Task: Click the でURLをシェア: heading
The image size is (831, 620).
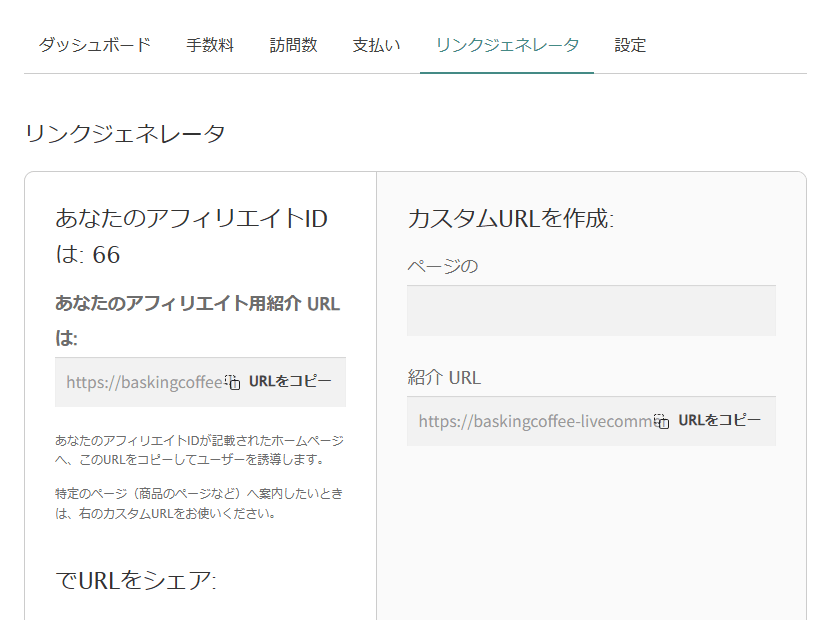Action: point(136,581)
